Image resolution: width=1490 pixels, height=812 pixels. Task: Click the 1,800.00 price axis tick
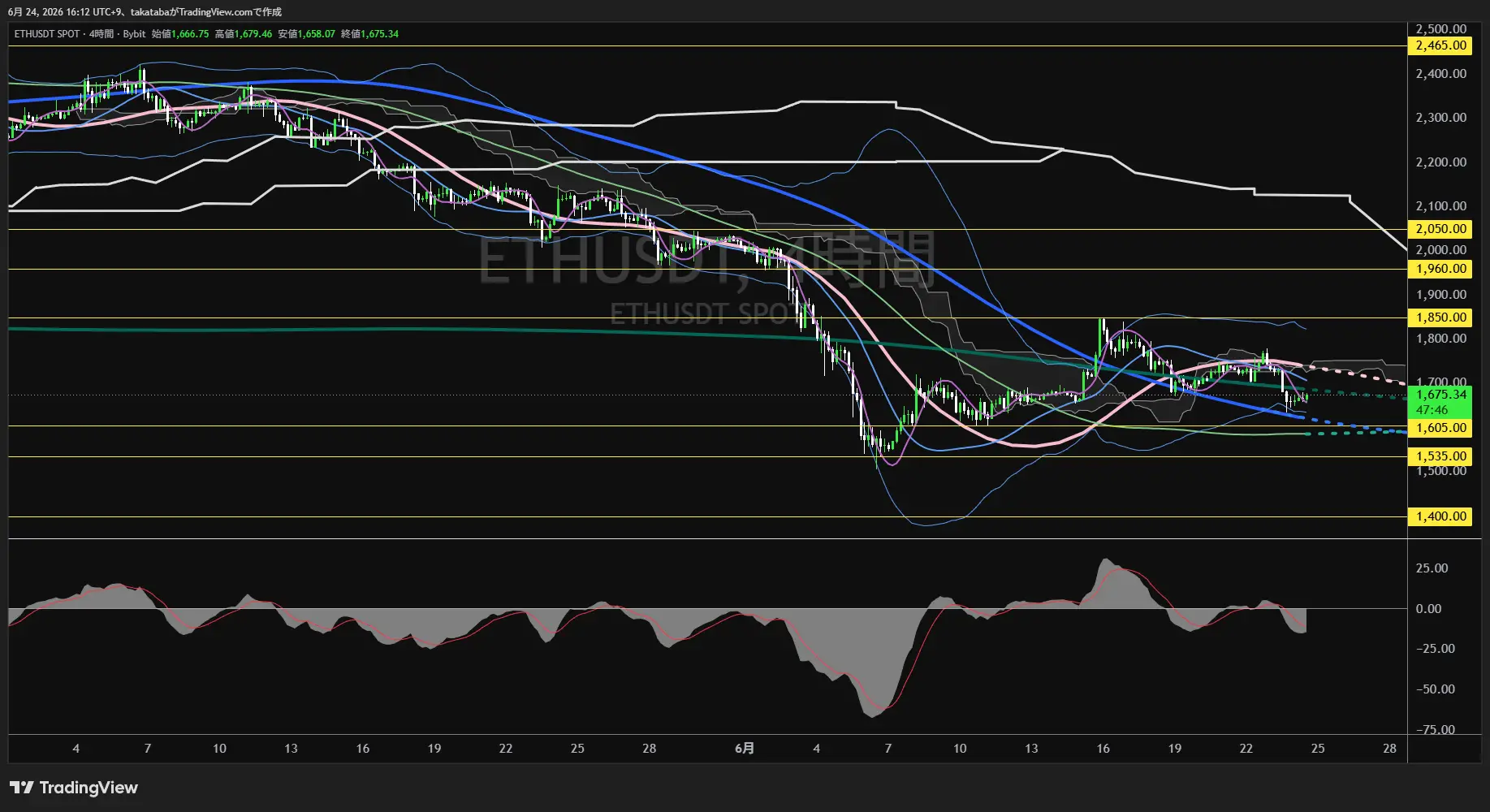click(x=1440, y=339)
